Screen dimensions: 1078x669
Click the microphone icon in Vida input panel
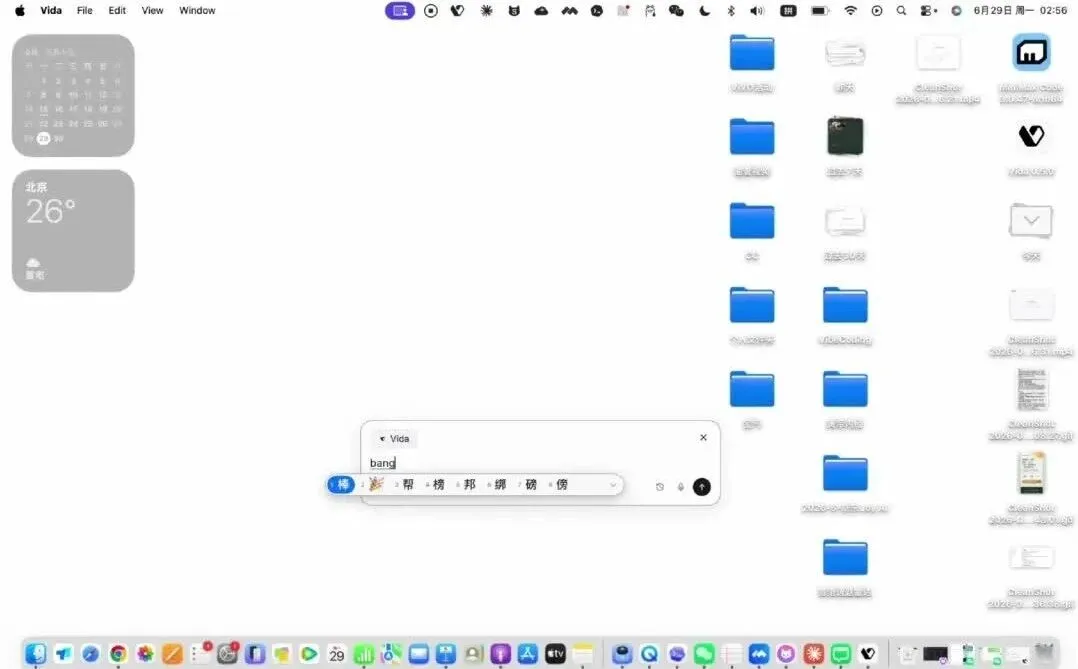click(681, 487)
